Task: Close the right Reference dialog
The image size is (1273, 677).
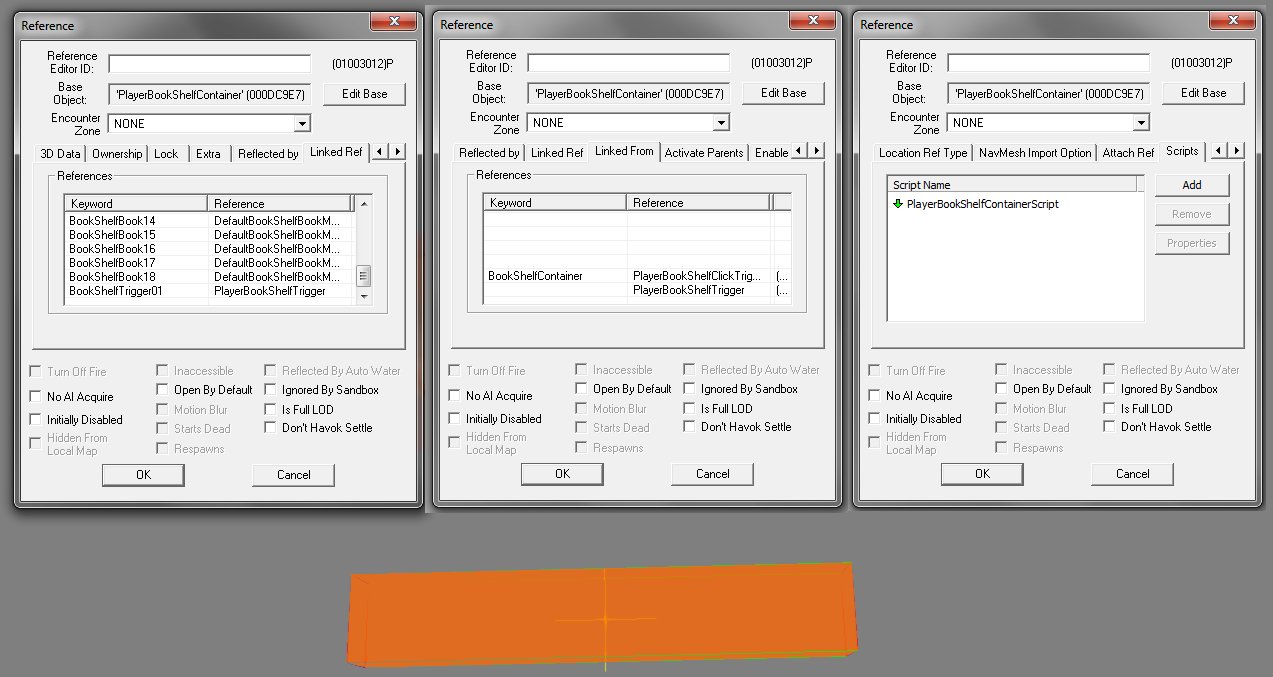Action: (1232, 22)
